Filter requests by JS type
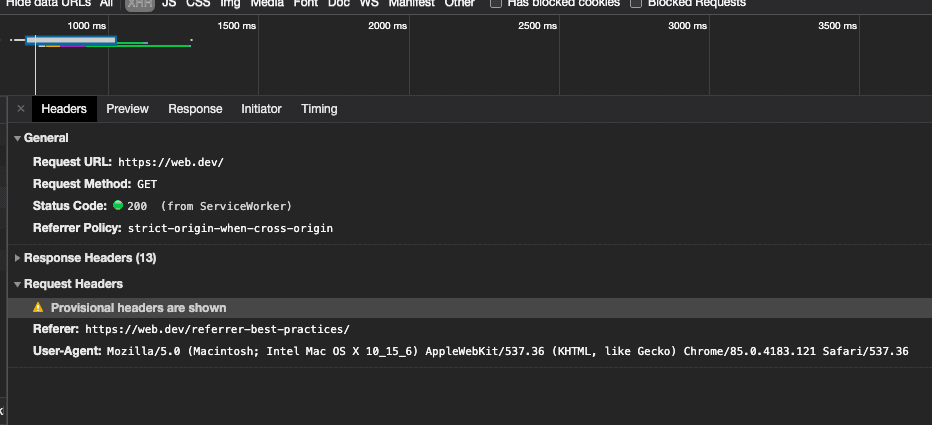 tap(169, 4)
